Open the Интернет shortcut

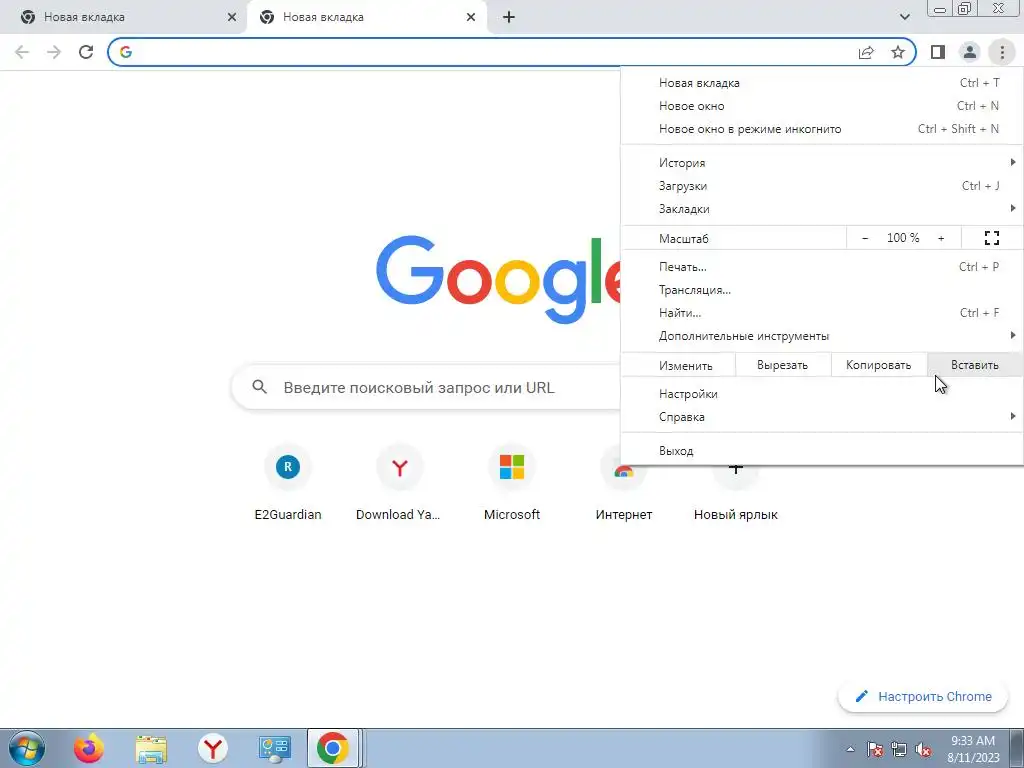(x=624, y=496)
